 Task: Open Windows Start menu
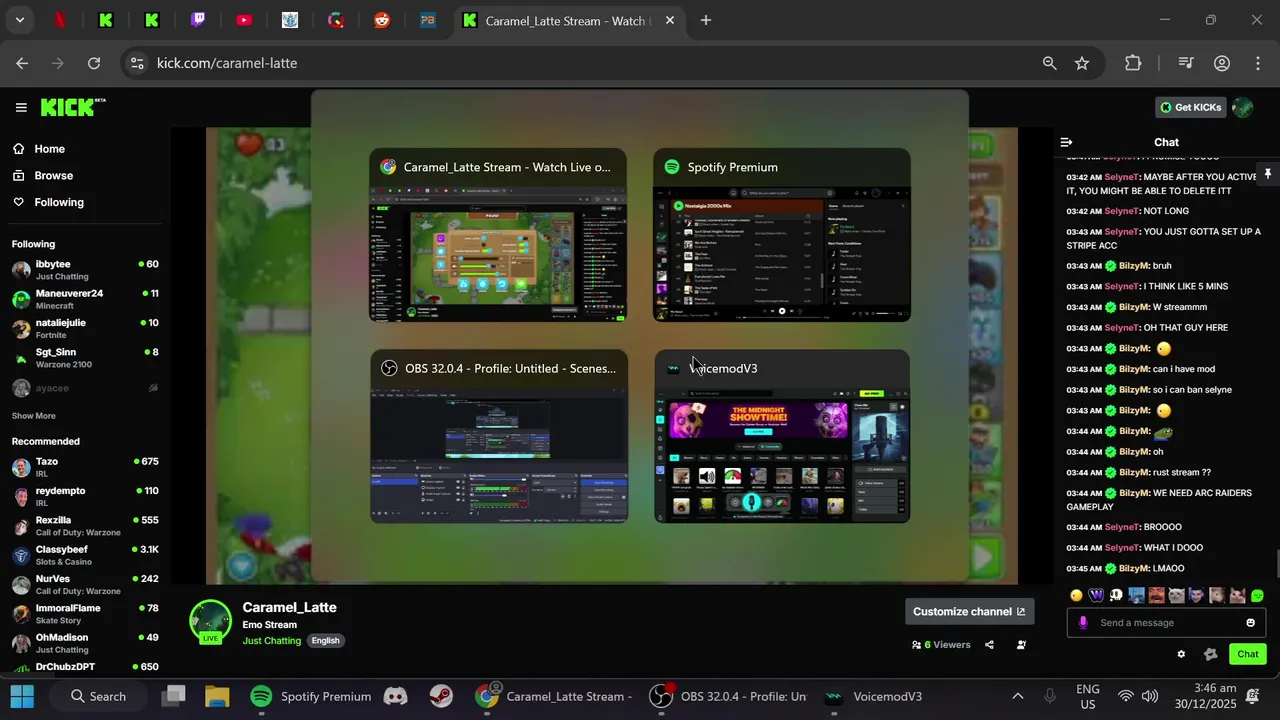pyautogui.click(x=22, y=696)
